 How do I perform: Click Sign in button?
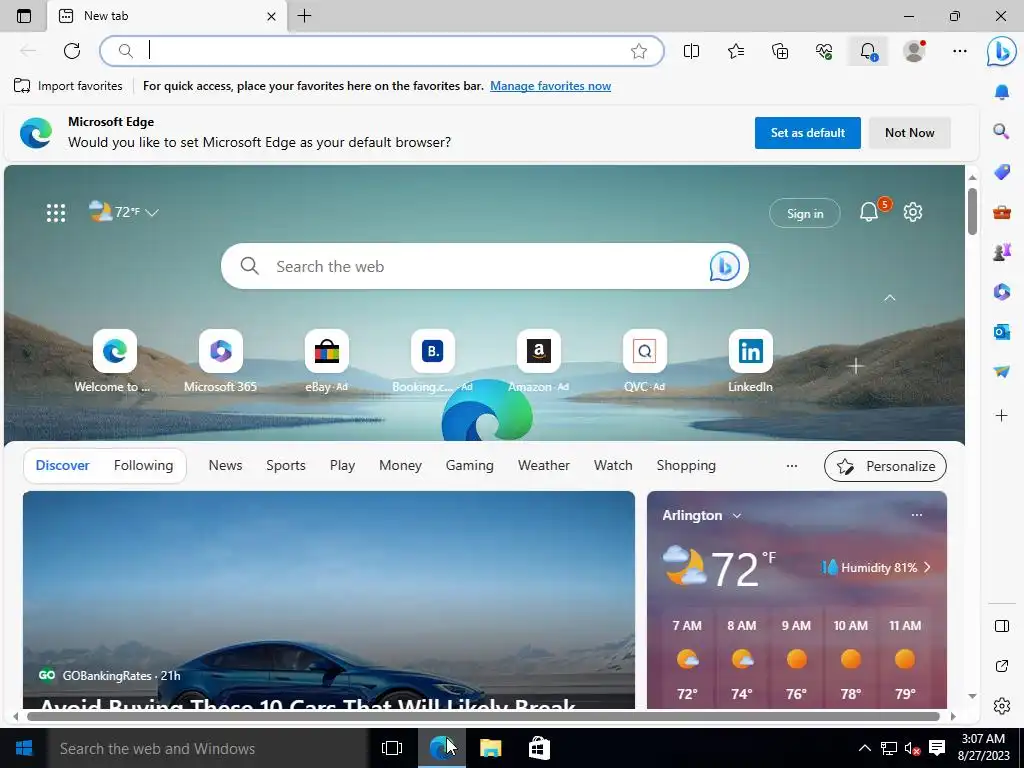805,214
